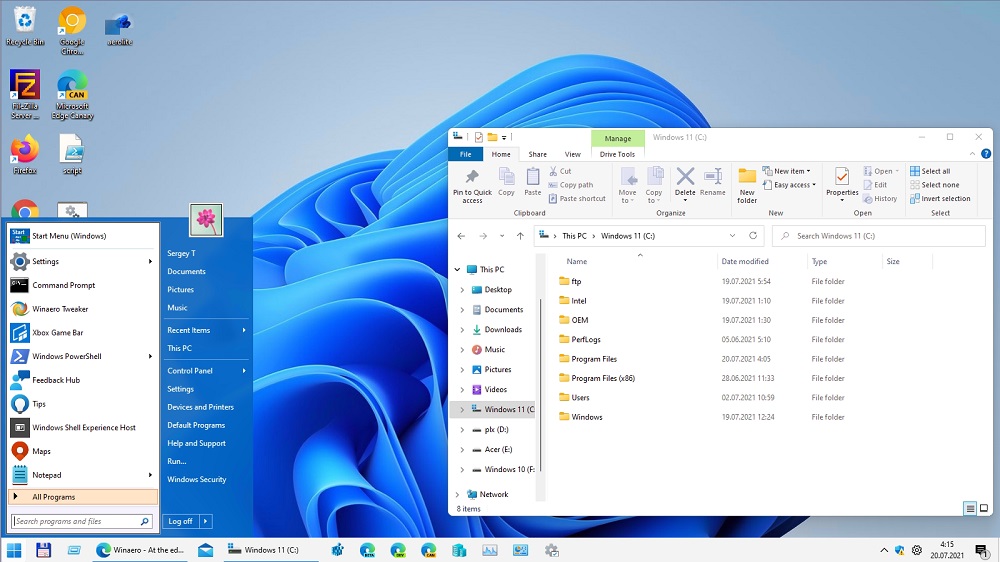1000x562 pixels.
Task: Click Up arrow navigation button in Explorer
Action: [520, 236]
